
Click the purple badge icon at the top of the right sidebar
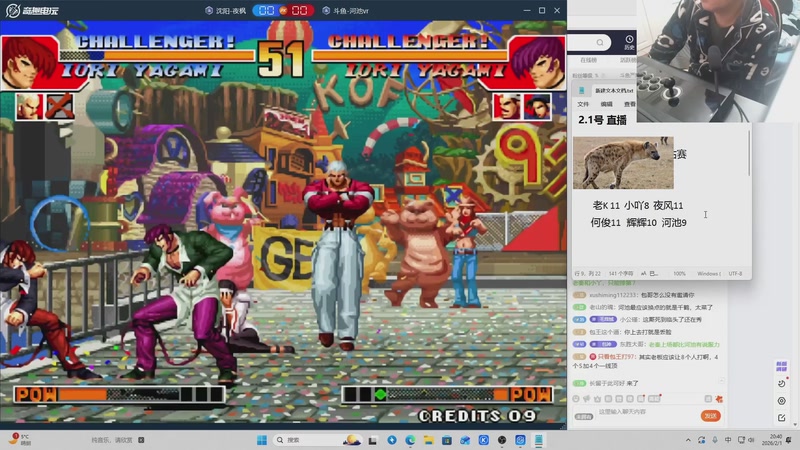click(781, 366)
